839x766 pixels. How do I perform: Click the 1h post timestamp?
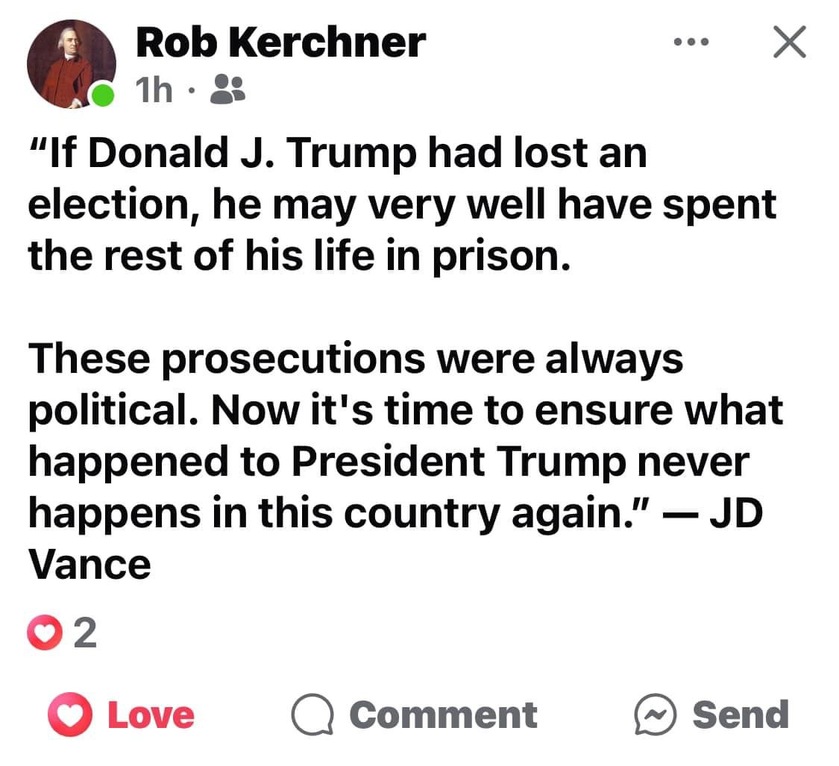pyautogui.click(x=154, y=89)
